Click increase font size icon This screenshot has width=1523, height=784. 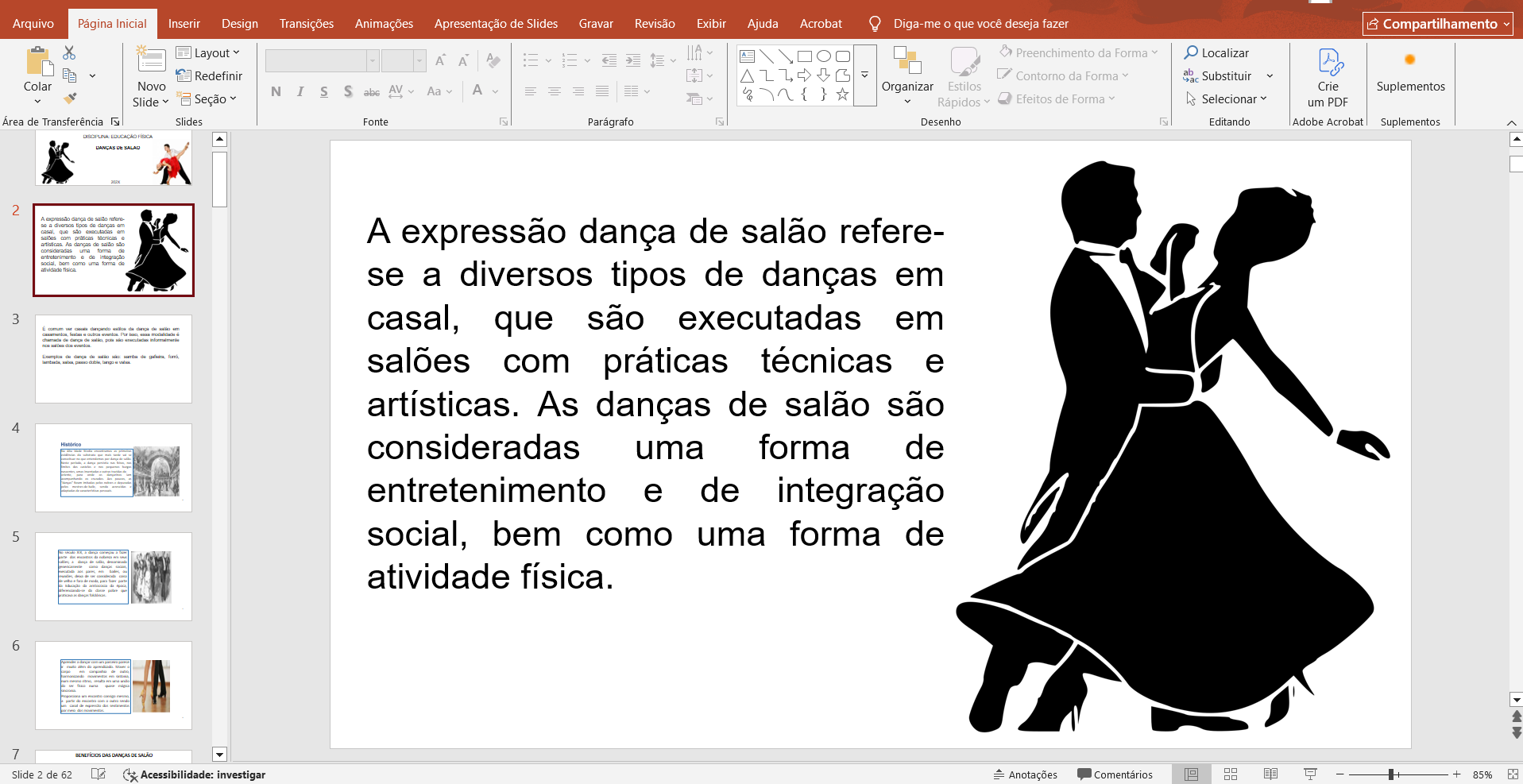tap(440, 60)
